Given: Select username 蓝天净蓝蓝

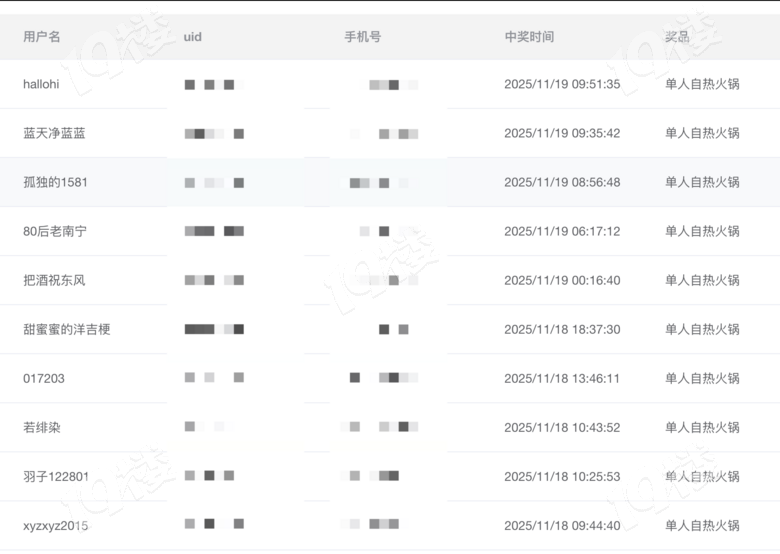Looking at the screenshot, I should click(54, 134).
